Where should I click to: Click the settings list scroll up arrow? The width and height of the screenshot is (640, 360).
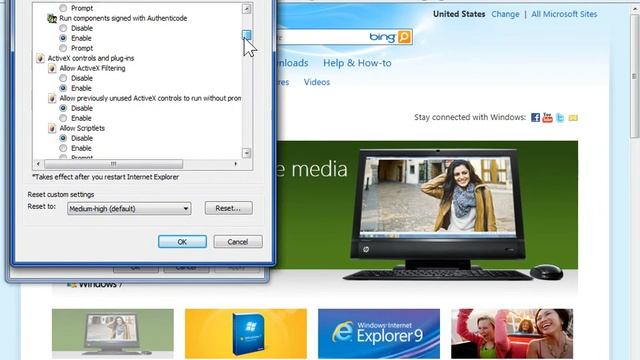point(246,8)
